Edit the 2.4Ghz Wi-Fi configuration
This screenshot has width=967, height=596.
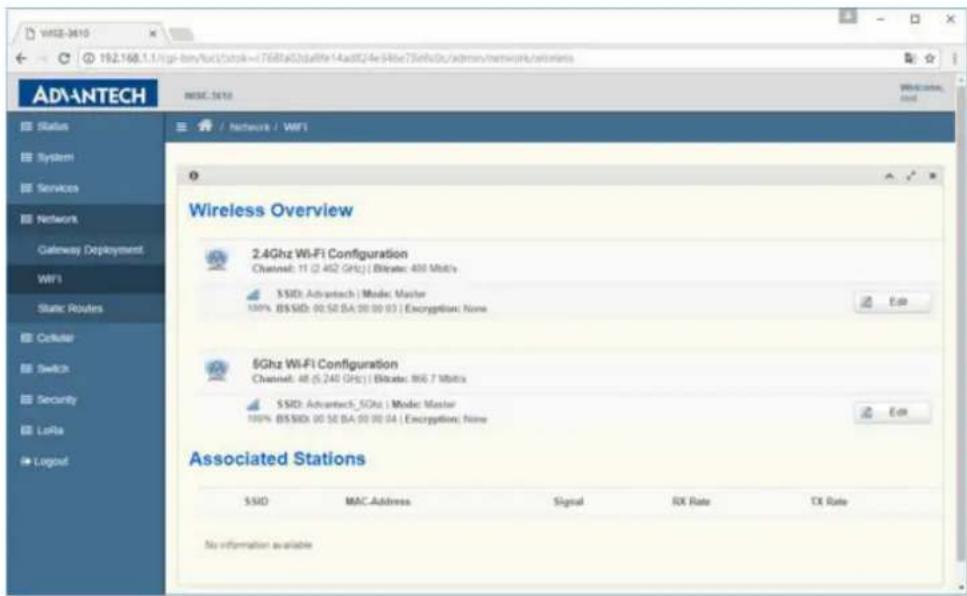point(892,302)
